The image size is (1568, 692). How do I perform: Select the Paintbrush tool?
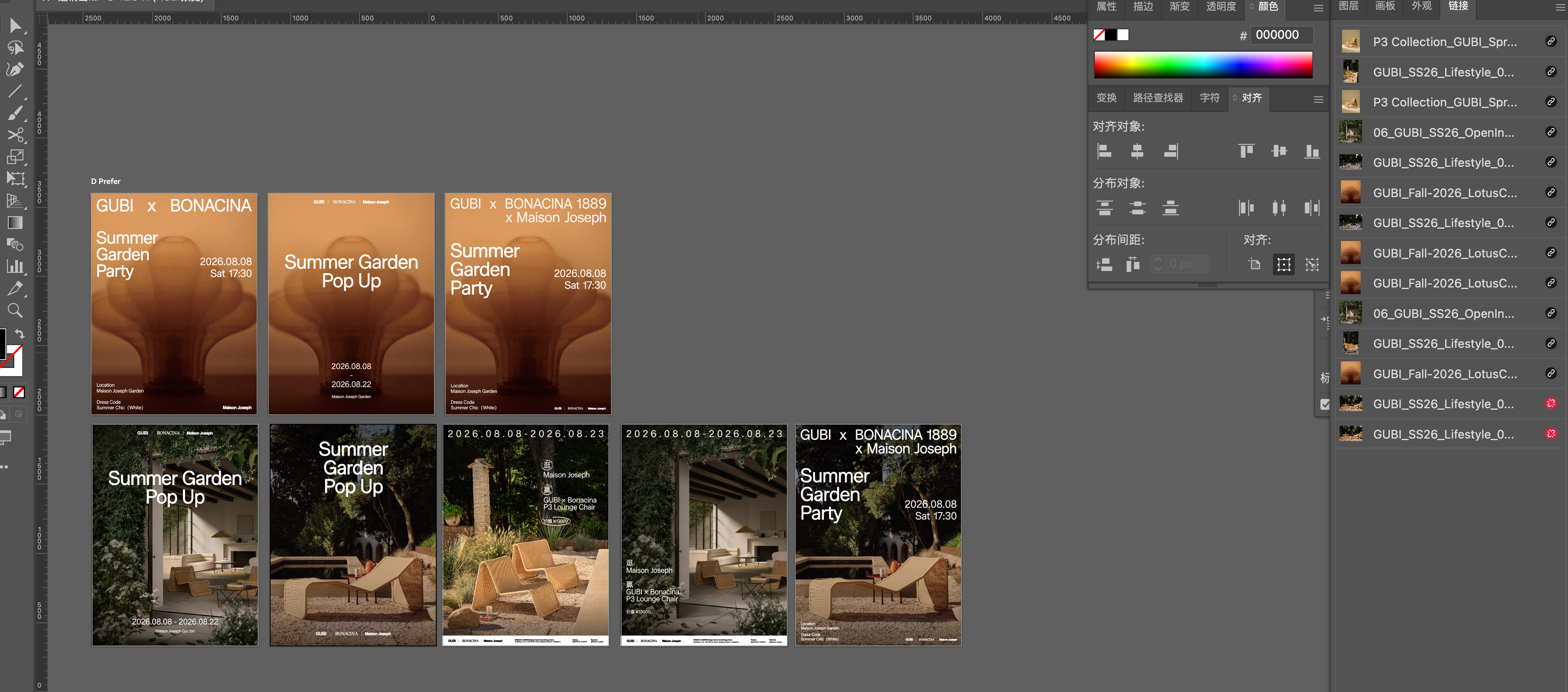point(15,113)
